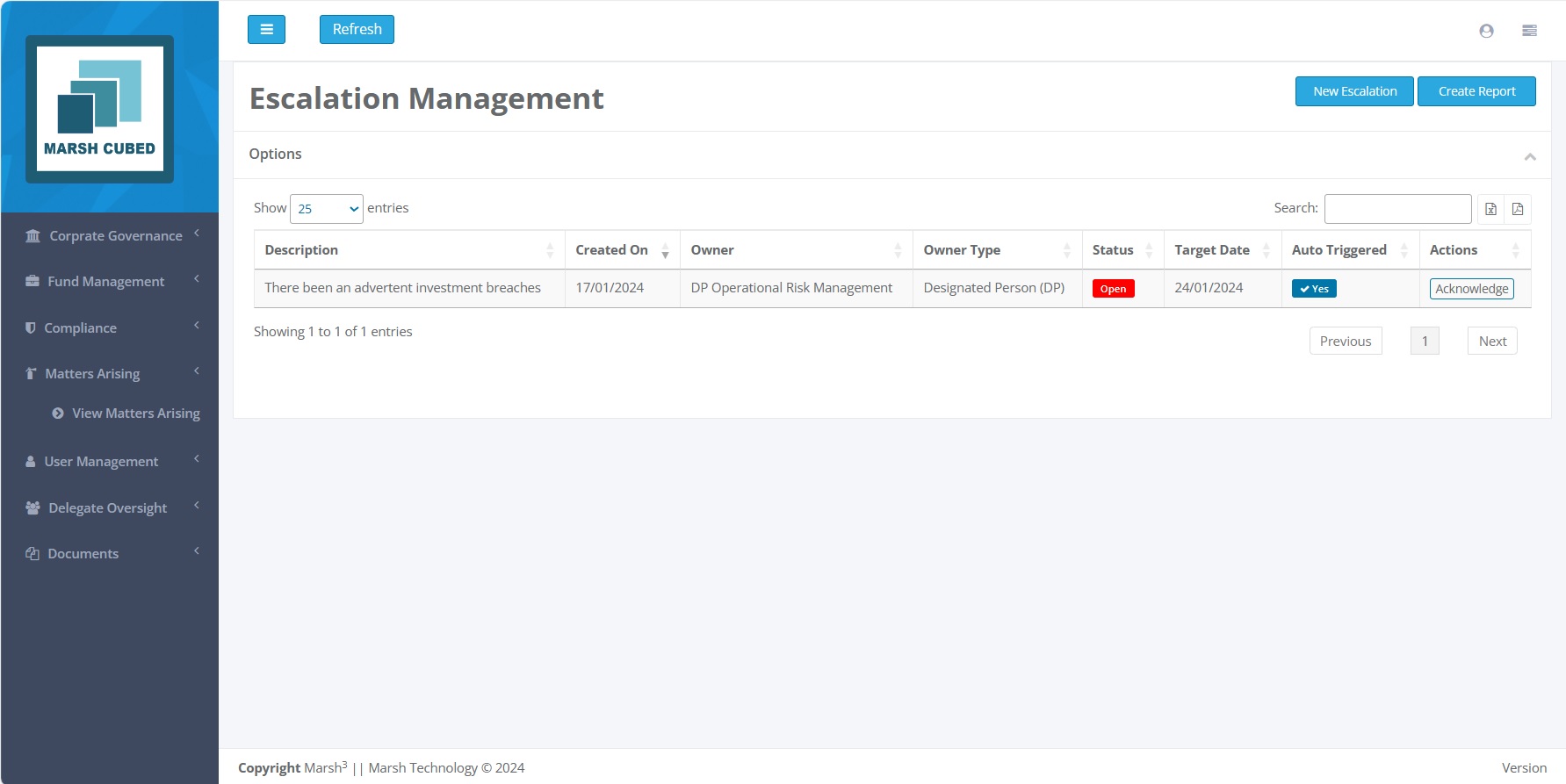
Task: Expand the Fund Management menu
Action: (x=106, y=282)
